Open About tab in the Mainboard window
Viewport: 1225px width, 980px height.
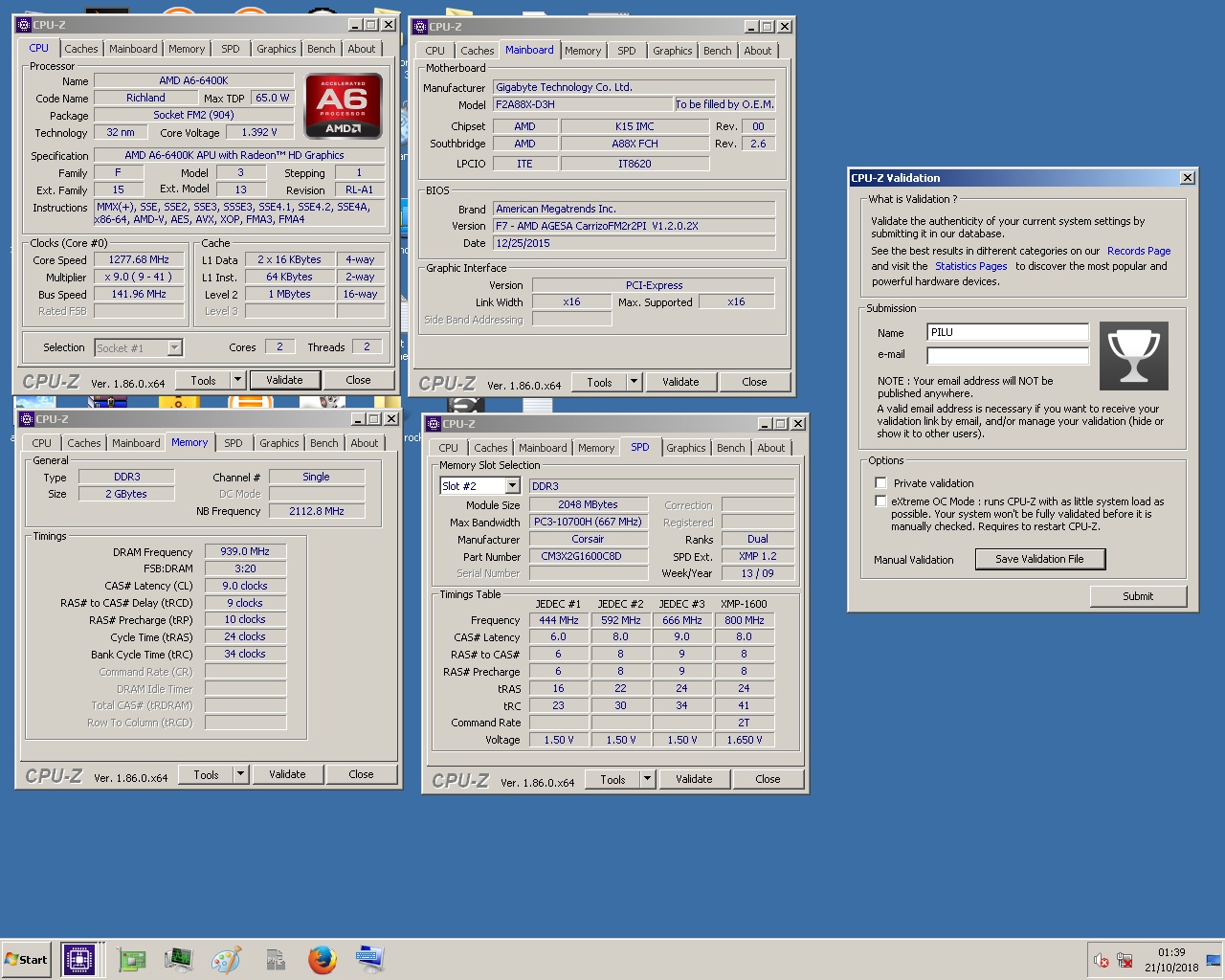(758, 51)
